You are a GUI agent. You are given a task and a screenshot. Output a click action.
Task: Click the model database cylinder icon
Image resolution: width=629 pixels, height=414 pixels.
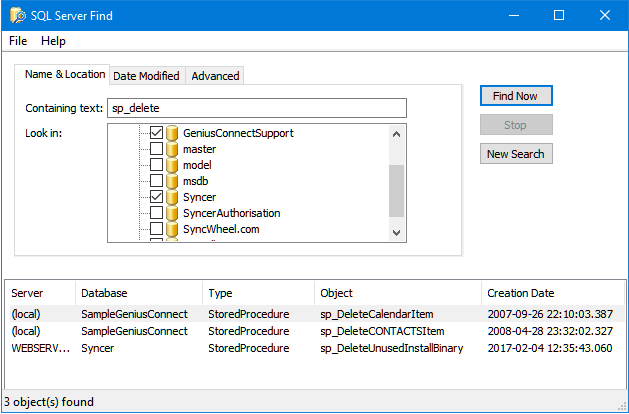[x=172, y=165]
